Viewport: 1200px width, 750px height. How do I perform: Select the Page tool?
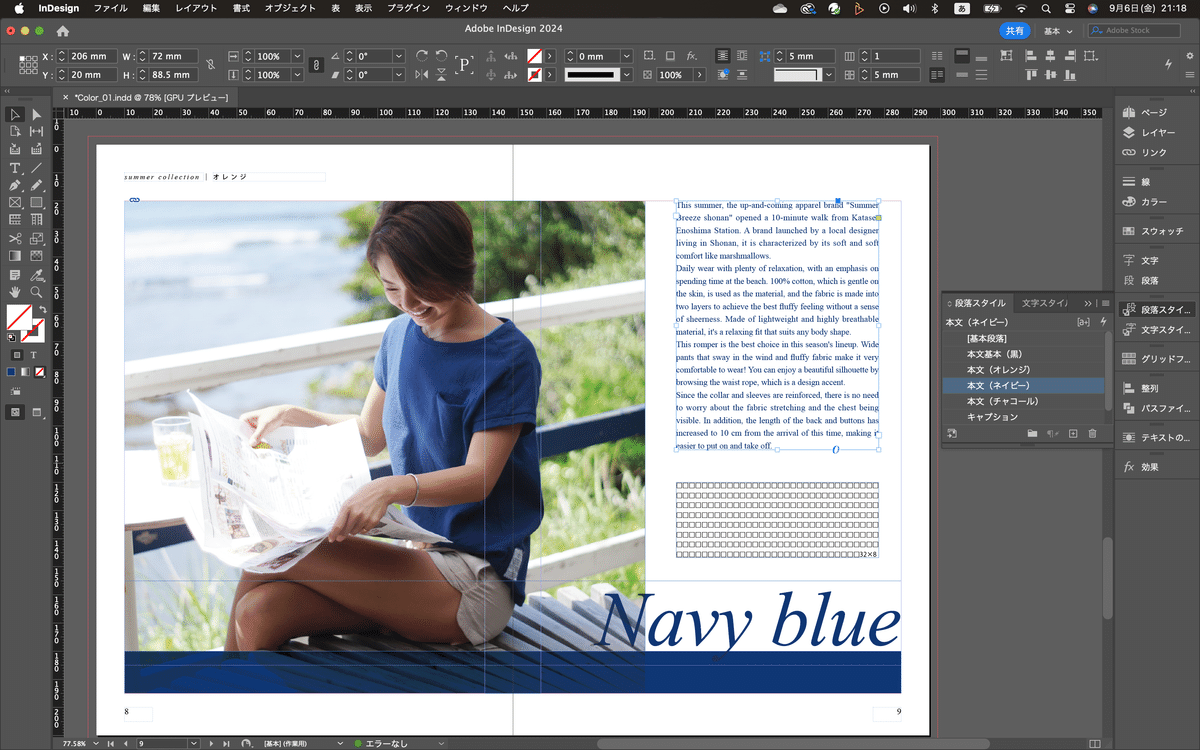pyautogui.click(x=15, y=131)
